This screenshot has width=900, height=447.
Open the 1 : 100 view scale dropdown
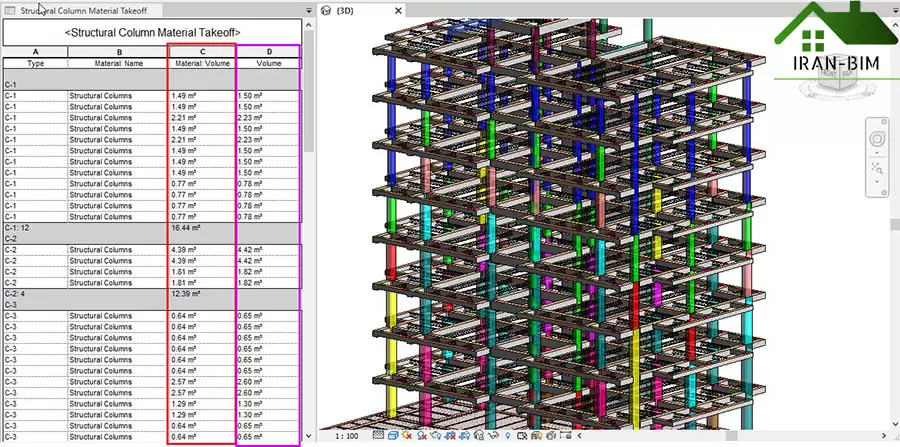click(x=346, y=437)
